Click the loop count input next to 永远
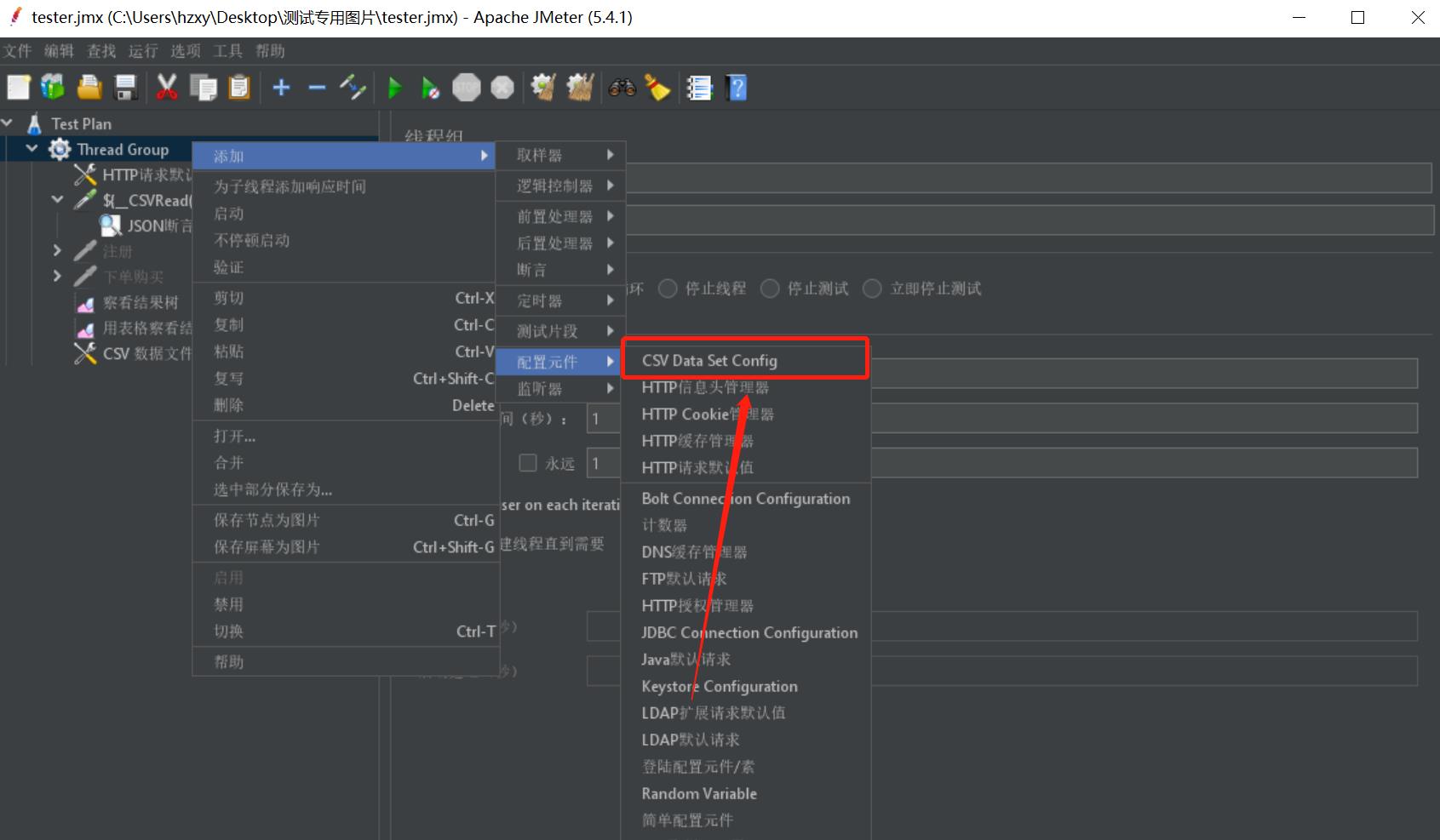This screenshot has height=840, width=1440. tap(1001, 463)
